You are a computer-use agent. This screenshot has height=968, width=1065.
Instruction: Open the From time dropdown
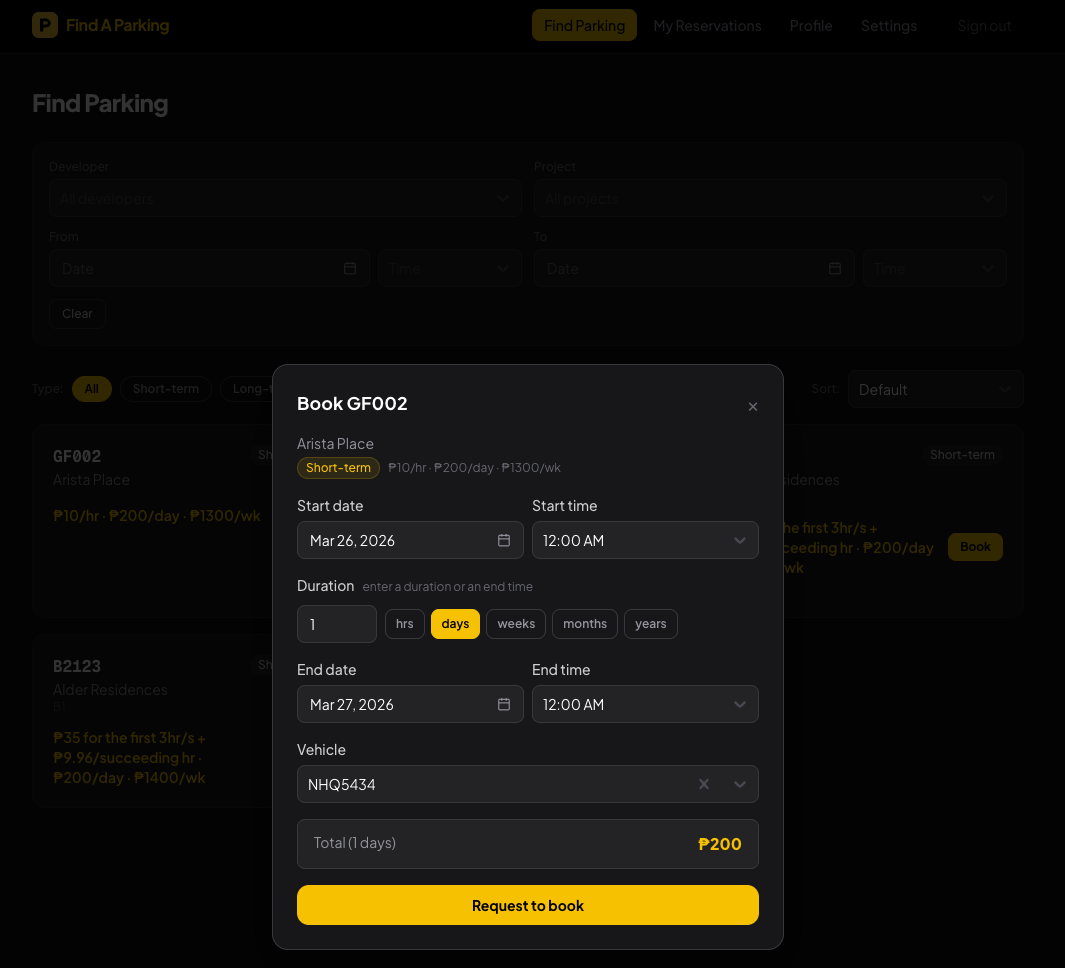tap(450, 268)
